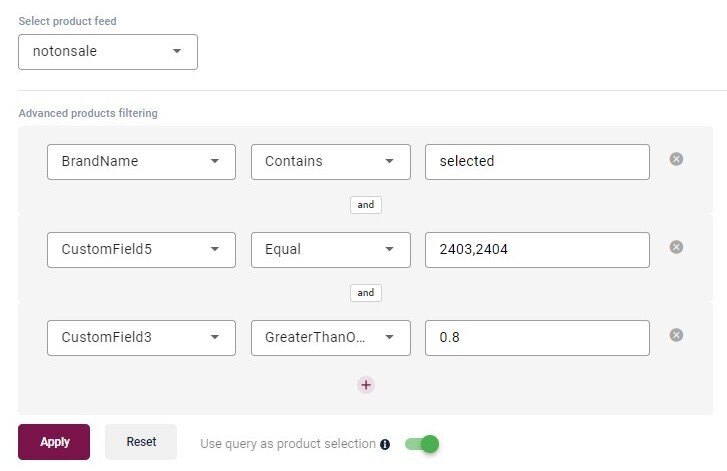This screenshot has width=727, height=471.
Task: Click the 2403,2404 value field
Action: tap(537, 250)
